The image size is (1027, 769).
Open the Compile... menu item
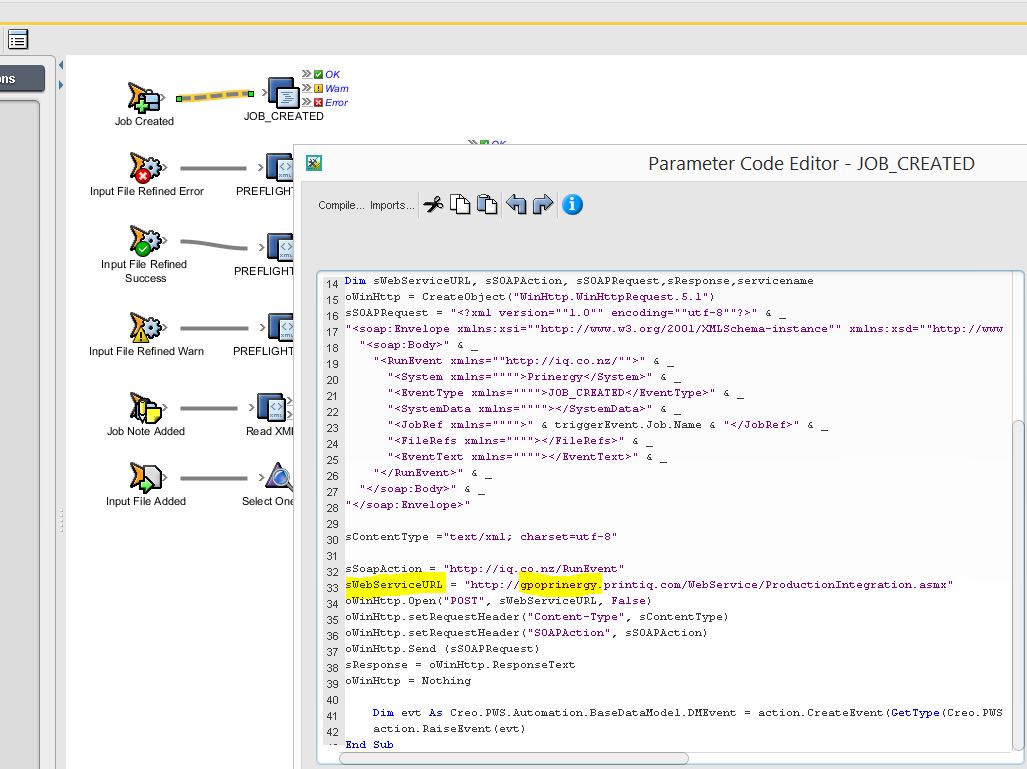click(340, 206)
